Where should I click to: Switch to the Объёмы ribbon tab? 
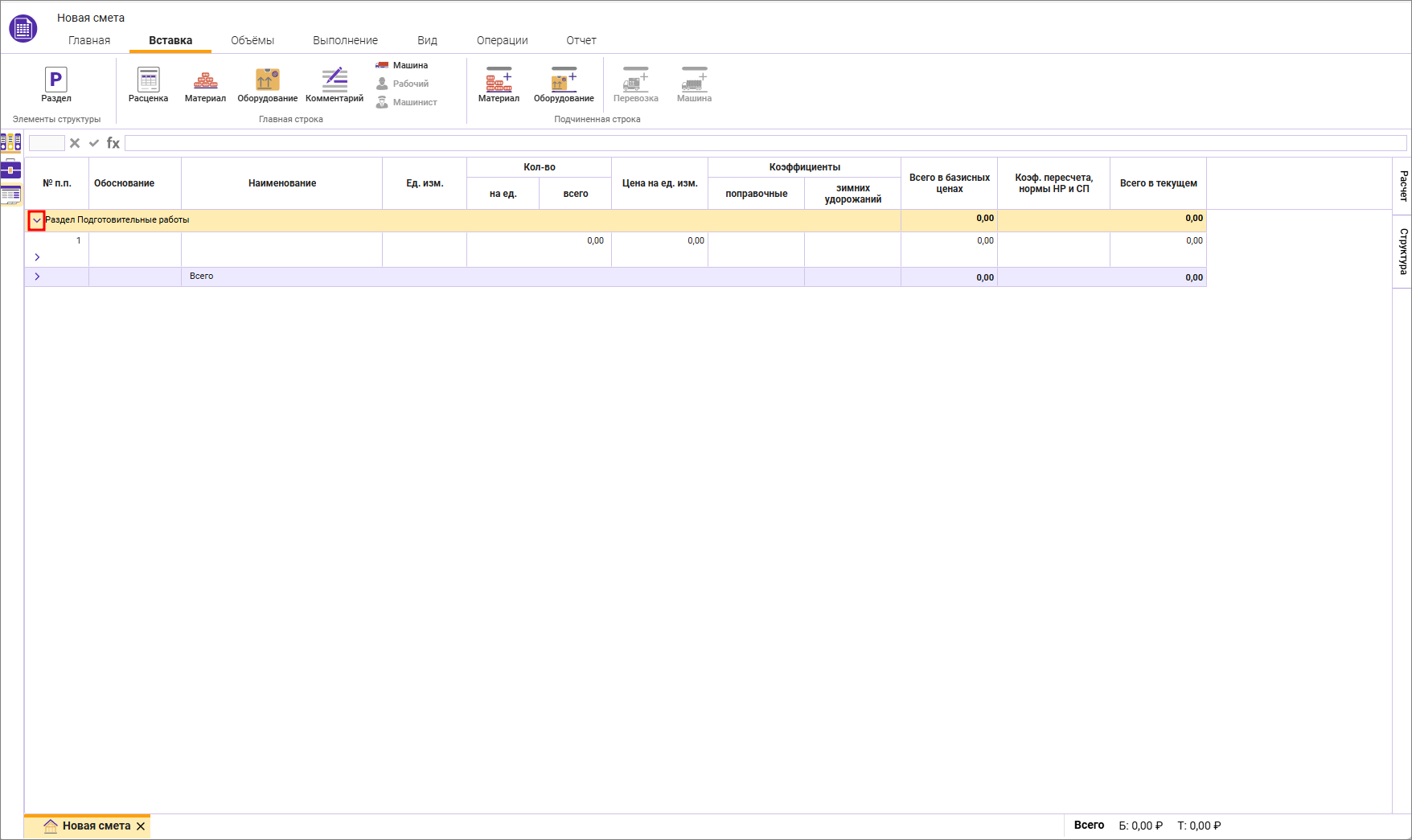pyautogui.click(x=252, y=40)
